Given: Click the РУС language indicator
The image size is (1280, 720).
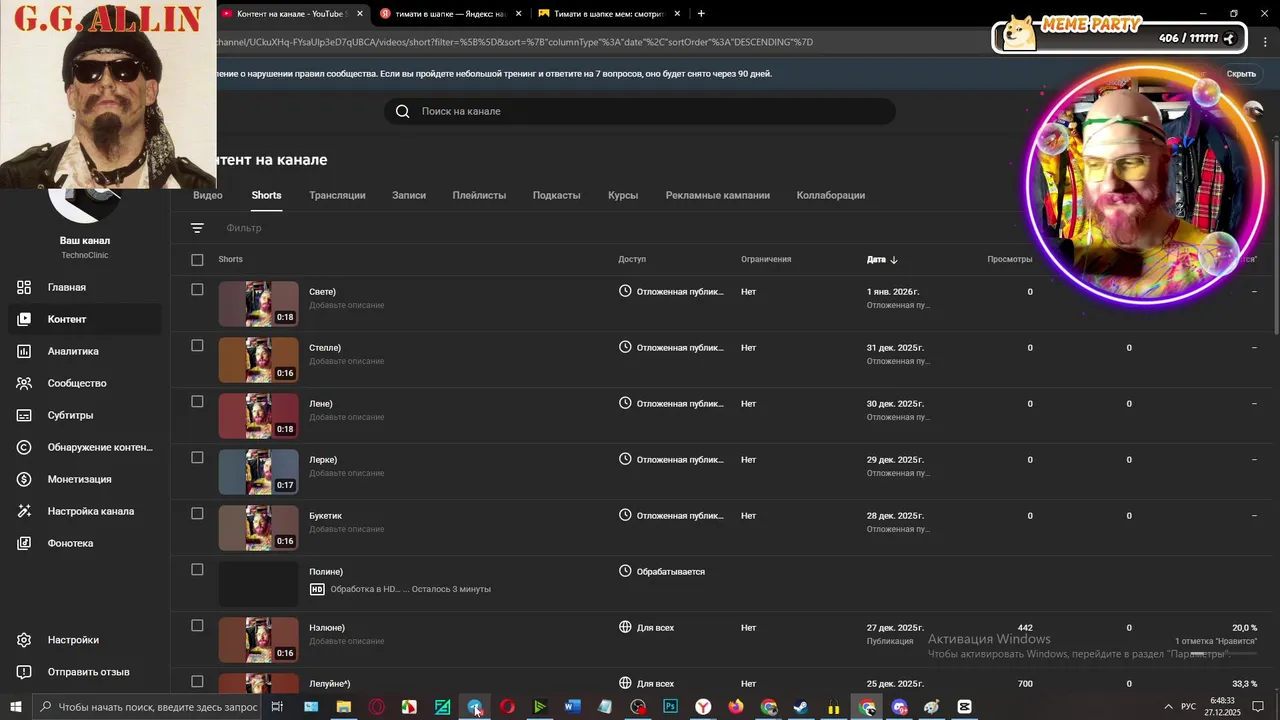Looking at the screenshot, I should coord(1189,707).
